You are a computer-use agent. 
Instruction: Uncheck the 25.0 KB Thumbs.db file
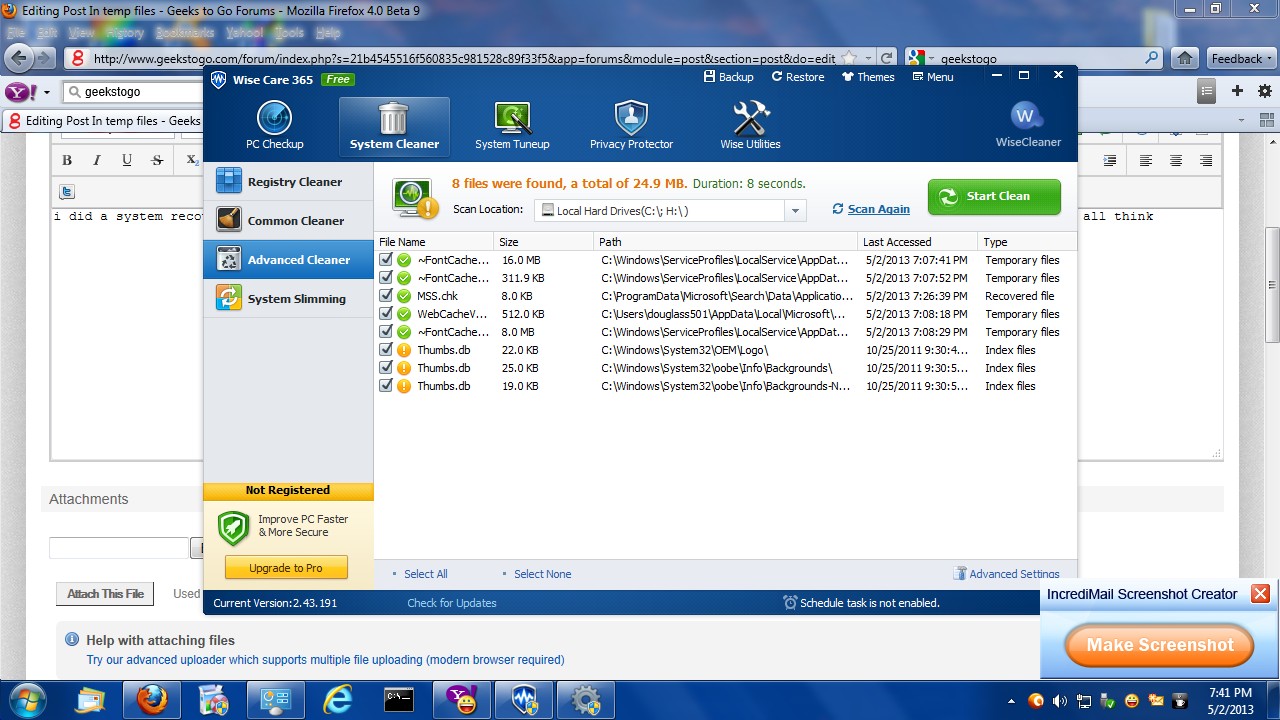386,368
